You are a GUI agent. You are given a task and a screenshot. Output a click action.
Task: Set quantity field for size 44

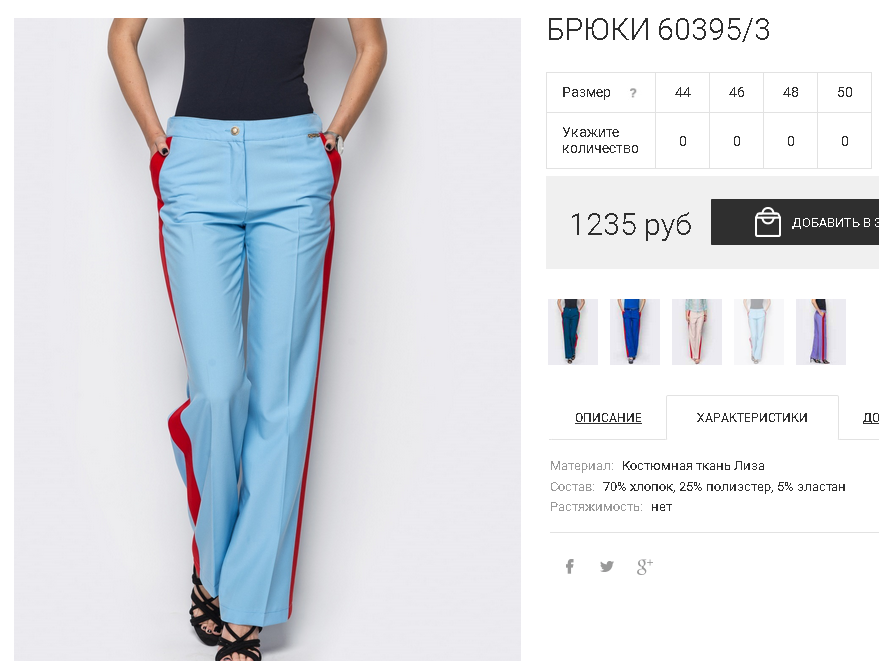click(x=682, y=141)
